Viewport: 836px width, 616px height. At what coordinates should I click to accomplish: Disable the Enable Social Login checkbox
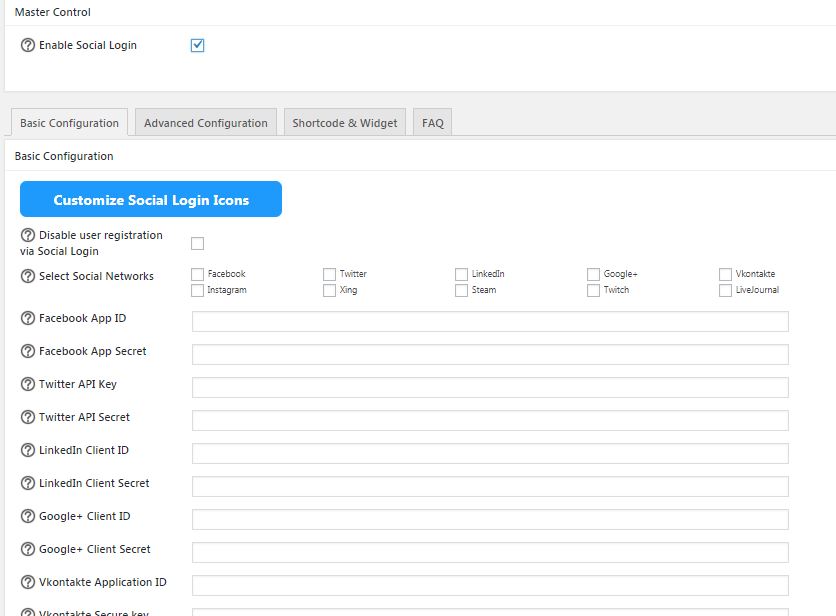(x=197, y=44)
